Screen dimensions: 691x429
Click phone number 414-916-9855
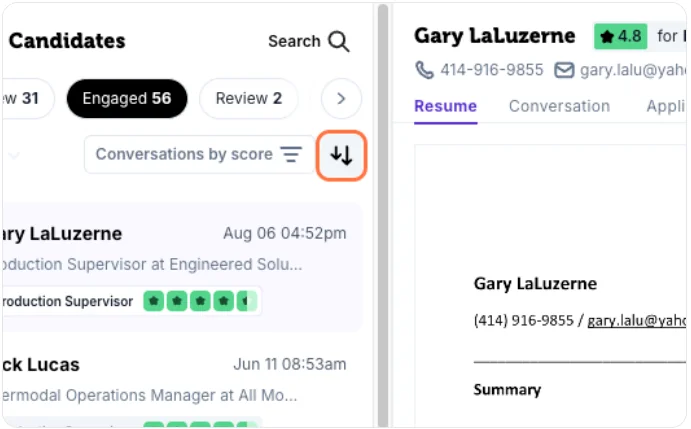(x=492, y=70)
